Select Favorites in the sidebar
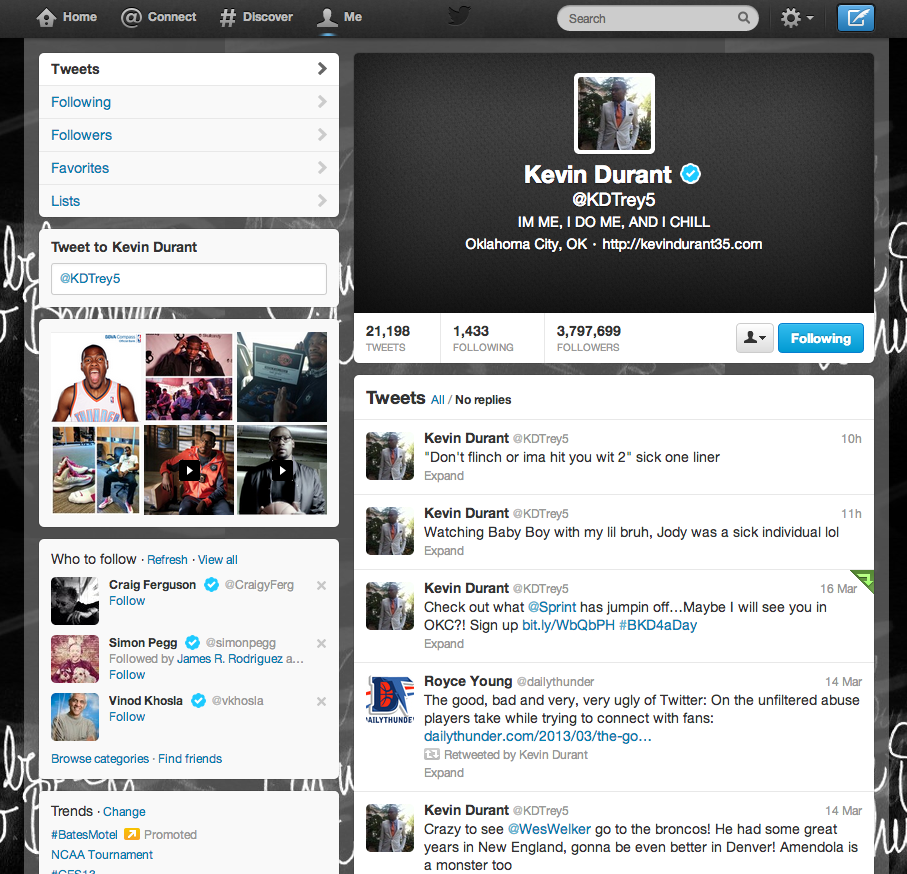This screenshot has width=907, height=874. 80,168
